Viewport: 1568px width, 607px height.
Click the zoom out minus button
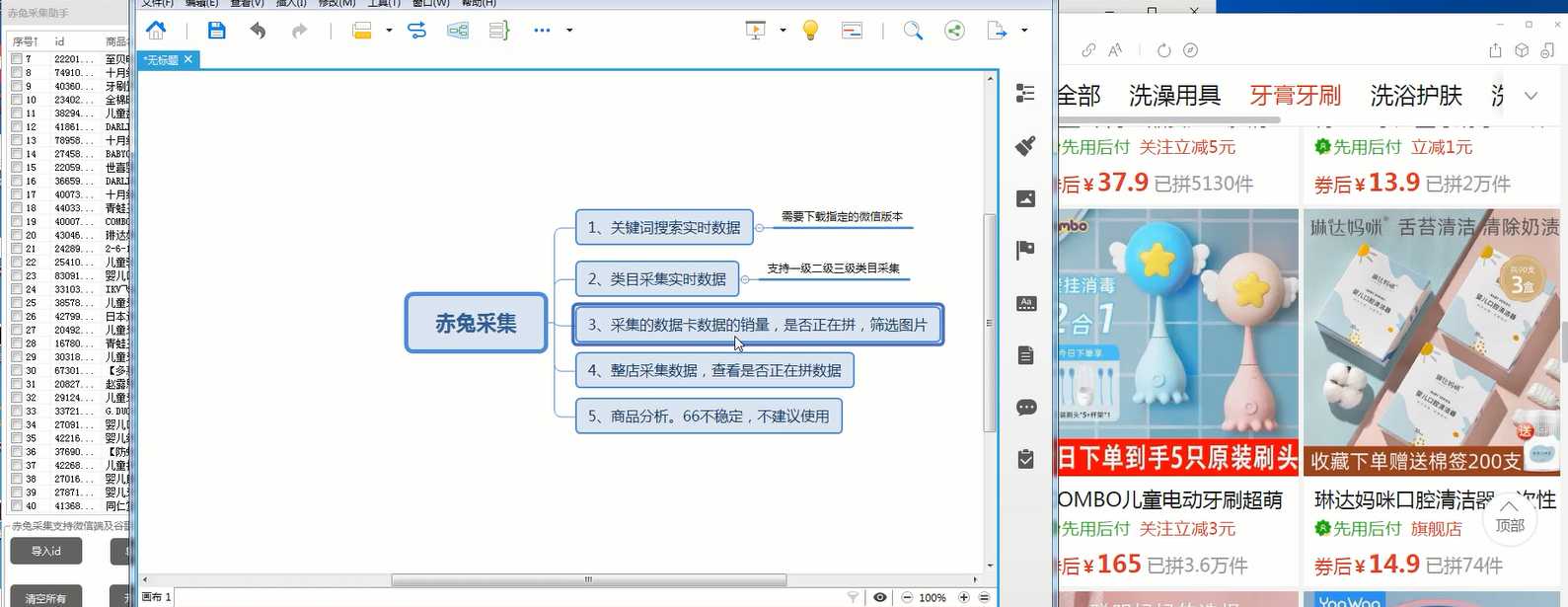(908, 597)
